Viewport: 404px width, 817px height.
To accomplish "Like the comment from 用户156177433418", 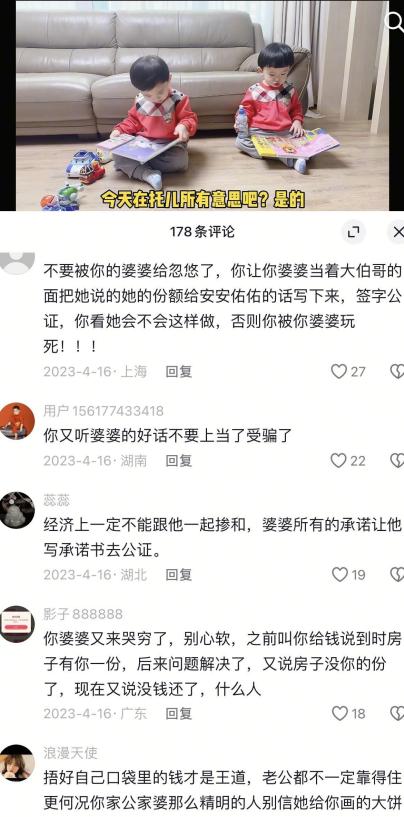I will tap(339, 461).
